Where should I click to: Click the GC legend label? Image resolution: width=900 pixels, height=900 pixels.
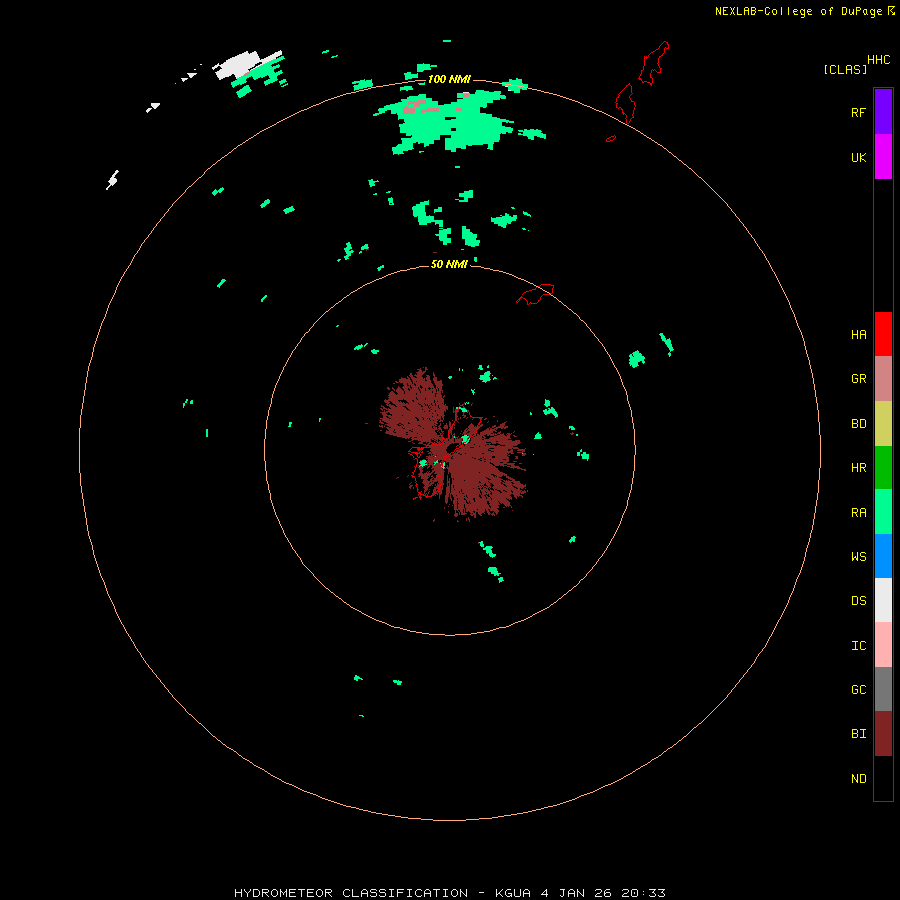(858, 690)
